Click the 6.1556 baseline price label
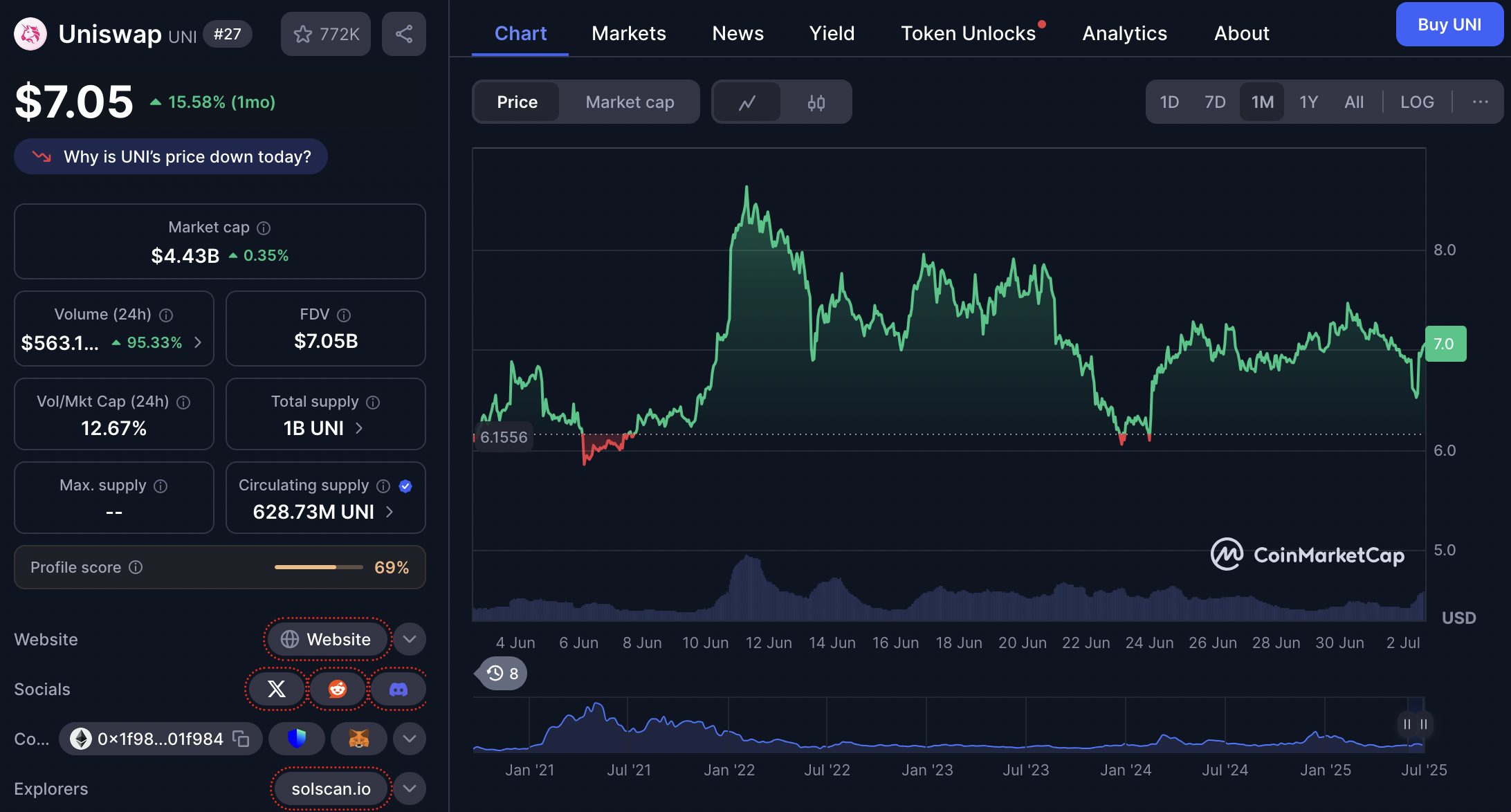The width and height of the screenshot is (1511, 812). click(x=504, y=437)
